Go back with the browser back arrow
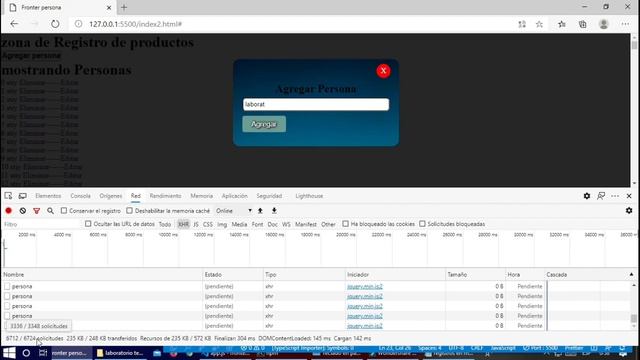Image resolution: width=640 pixels, height=360 pixels. tap(14, 24)
